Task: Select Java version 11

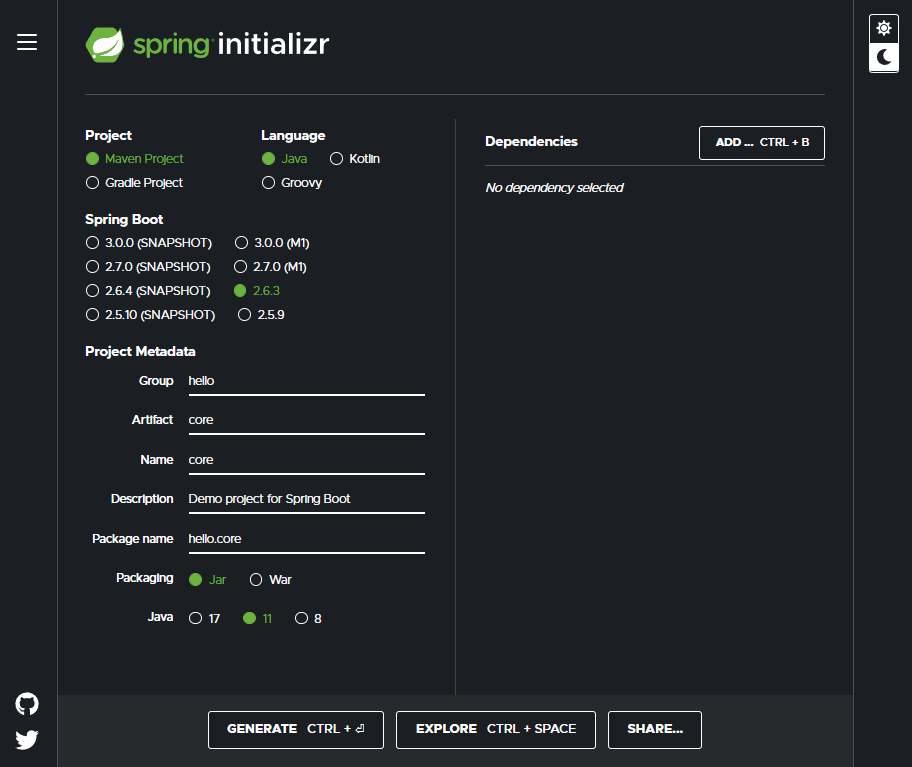Action: coord(257,618)
